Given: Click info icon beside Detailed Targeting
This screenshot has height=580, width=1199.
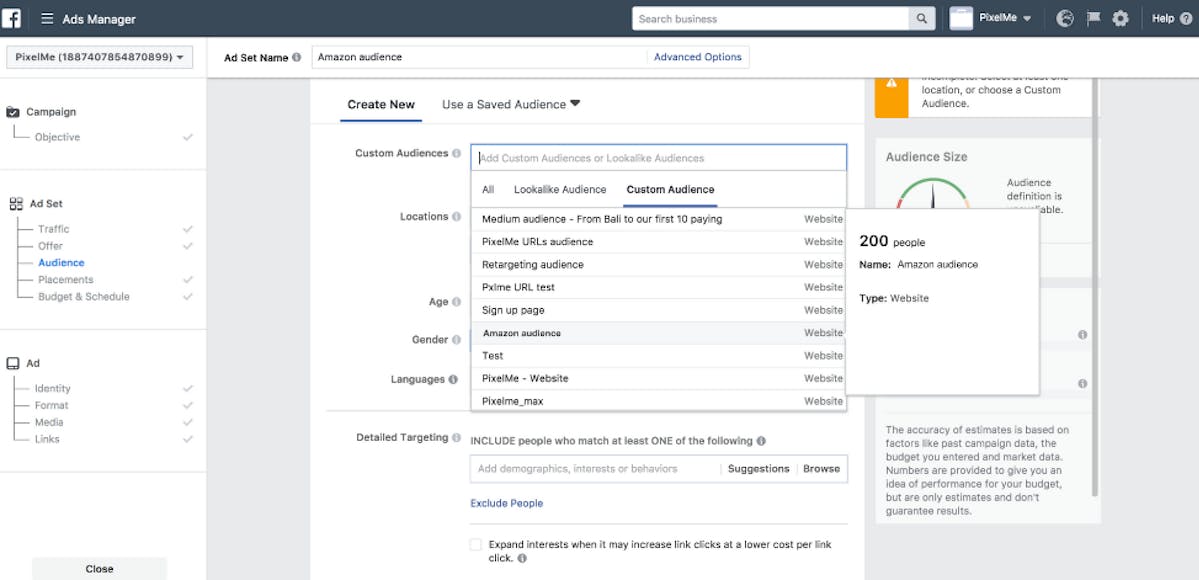Looking at the screenshot, I should pos(457,438).
